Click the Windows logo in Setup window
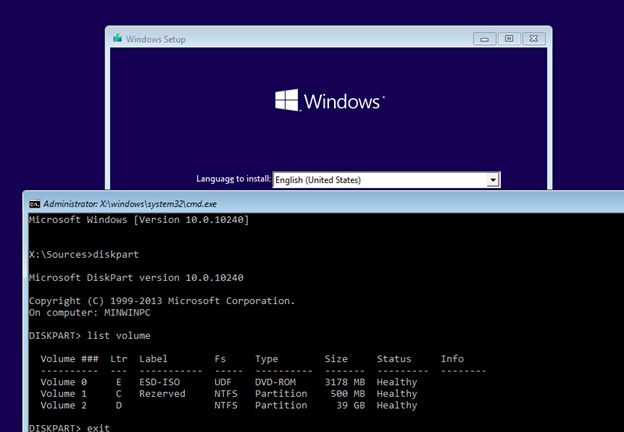The height and width of the screenshot is (432, 624). pyautogui.click(x=330, y=100)
